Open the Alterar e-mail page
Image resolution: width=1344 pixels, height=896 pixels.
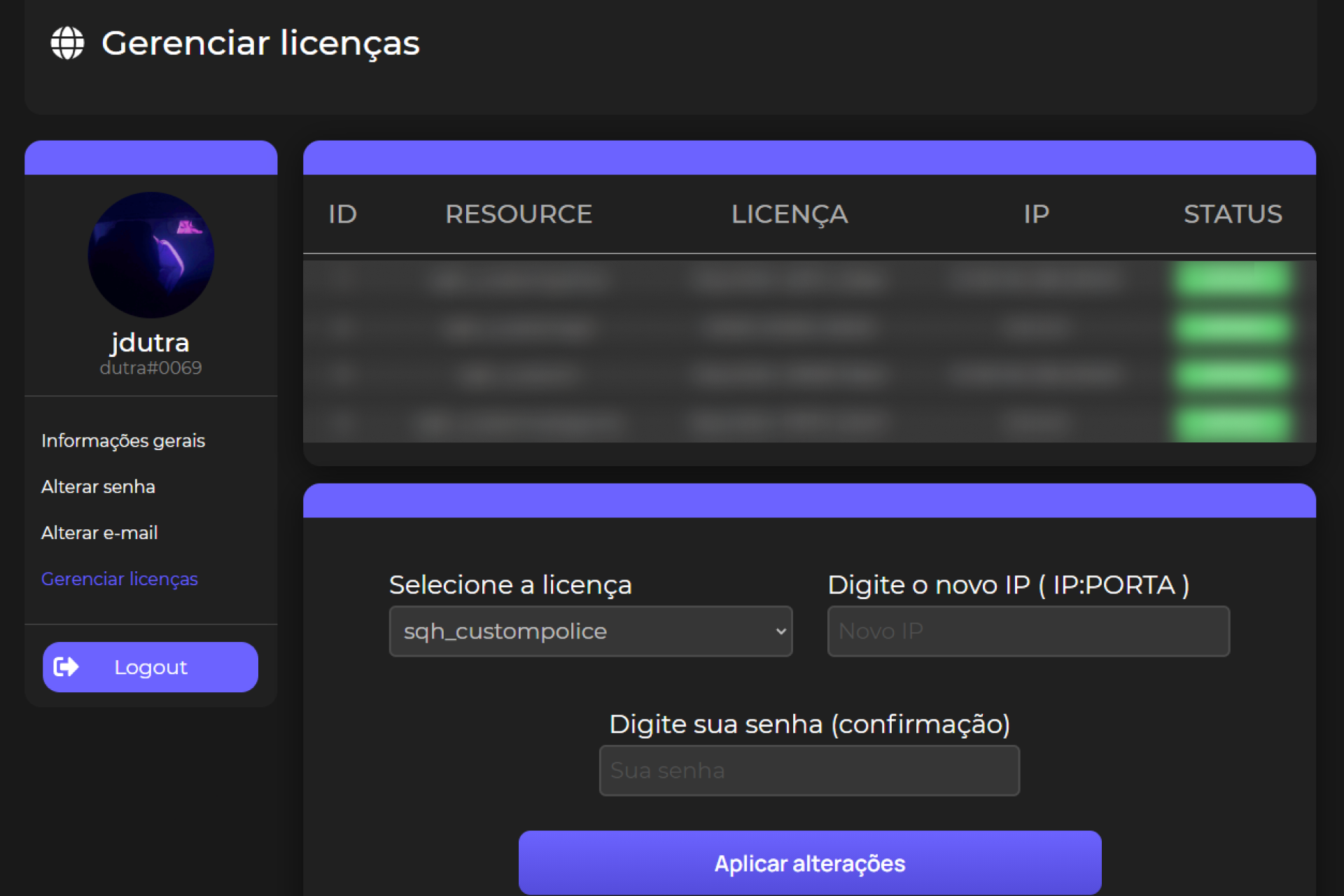99,532
